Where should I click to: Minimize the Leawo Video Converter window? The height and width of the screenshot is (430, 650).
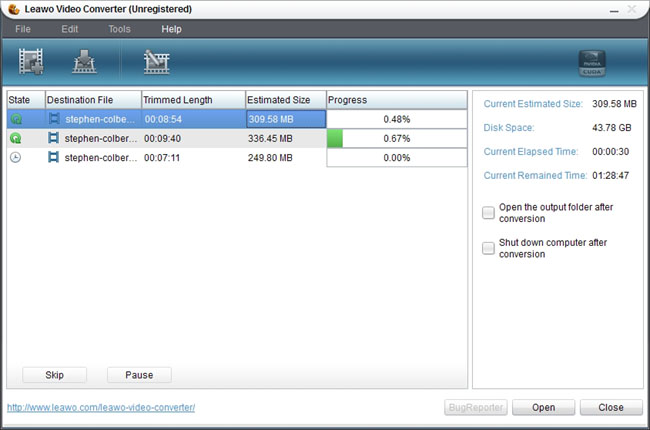tap(614, 10)
